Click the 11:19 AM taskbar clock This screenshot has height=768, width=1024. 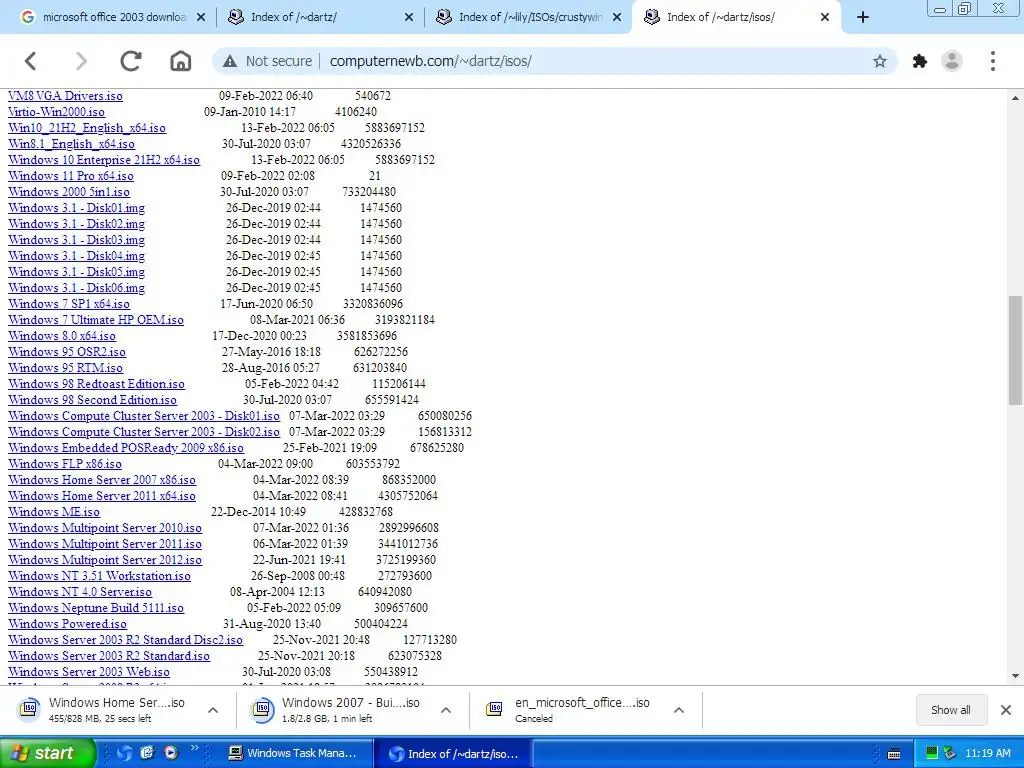click(x=987, y=754)
